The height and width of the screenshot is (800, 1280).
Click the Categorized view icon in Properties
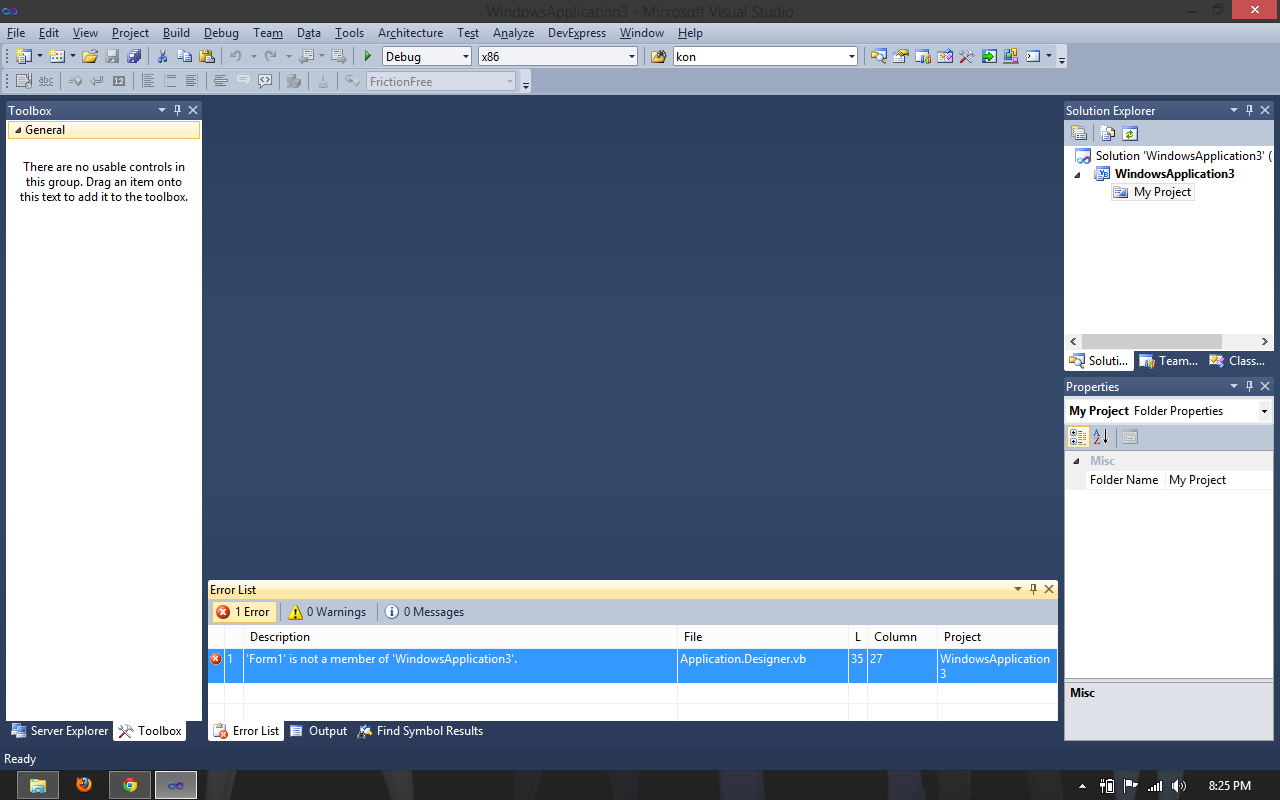point(1078,437)
